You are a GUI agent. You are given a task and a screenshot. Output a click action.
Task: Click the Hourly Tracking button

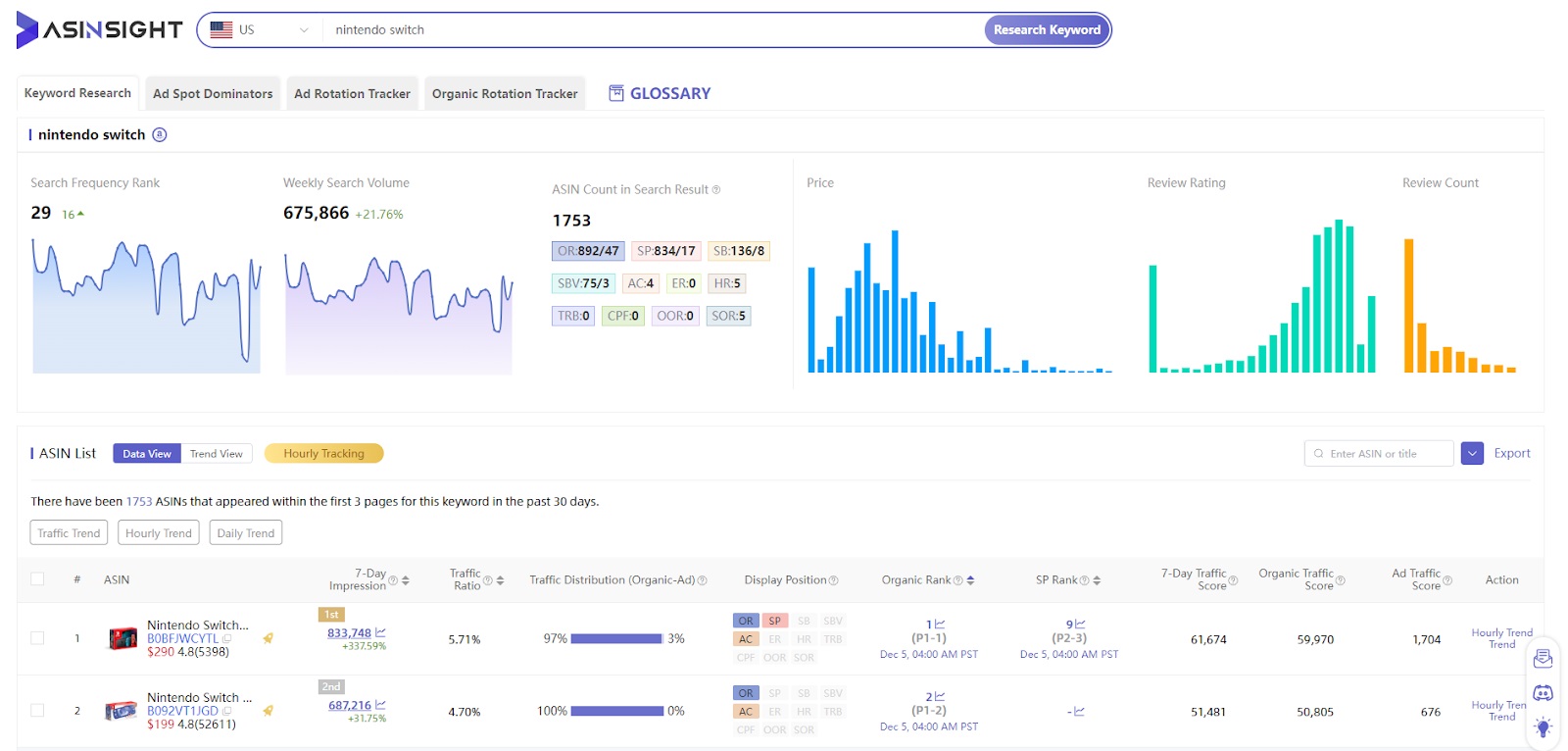[323, 454]
